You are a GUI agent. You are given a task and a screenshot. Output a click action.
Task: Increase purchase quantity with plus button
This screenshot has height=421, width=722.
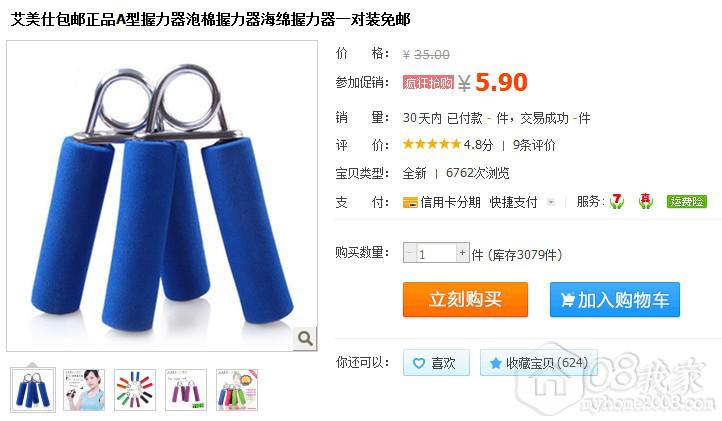tap(462, 253)
